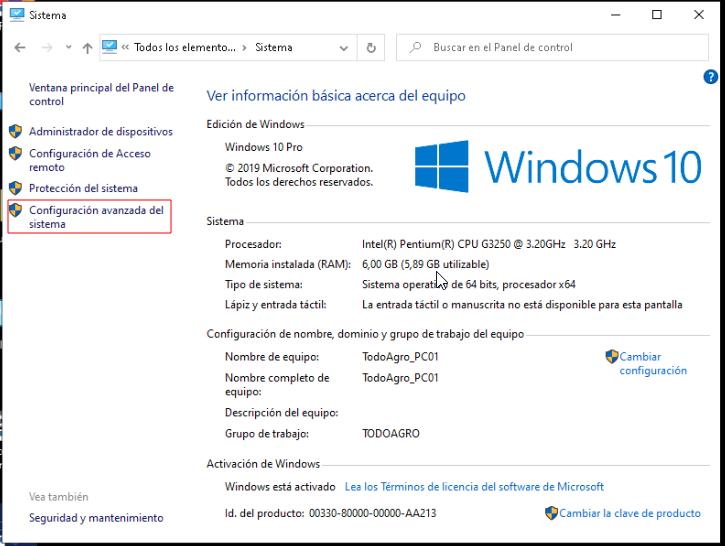The width and height of the screenshot is (725, 546).
Task: Close the Sistema window
Action: (x=699, y=15)
